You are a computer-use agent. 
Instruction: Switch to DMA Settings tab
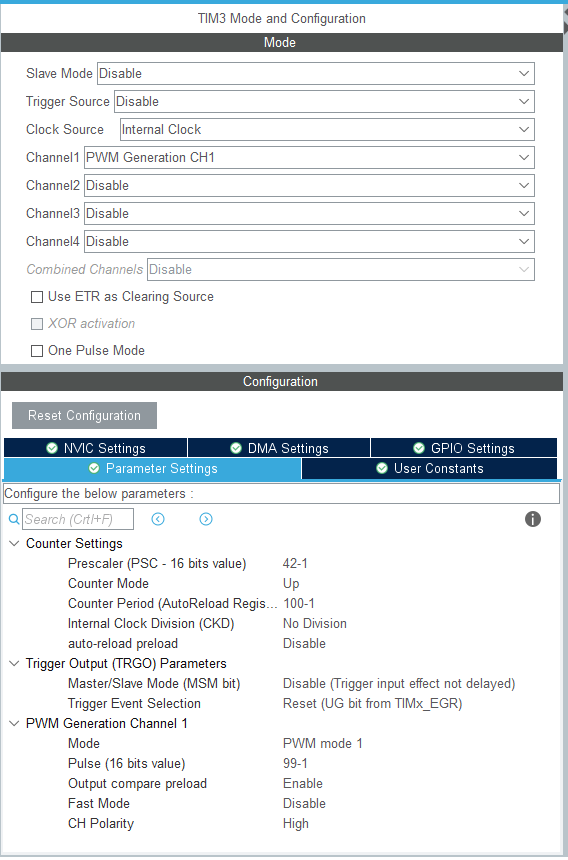point(279,448)
